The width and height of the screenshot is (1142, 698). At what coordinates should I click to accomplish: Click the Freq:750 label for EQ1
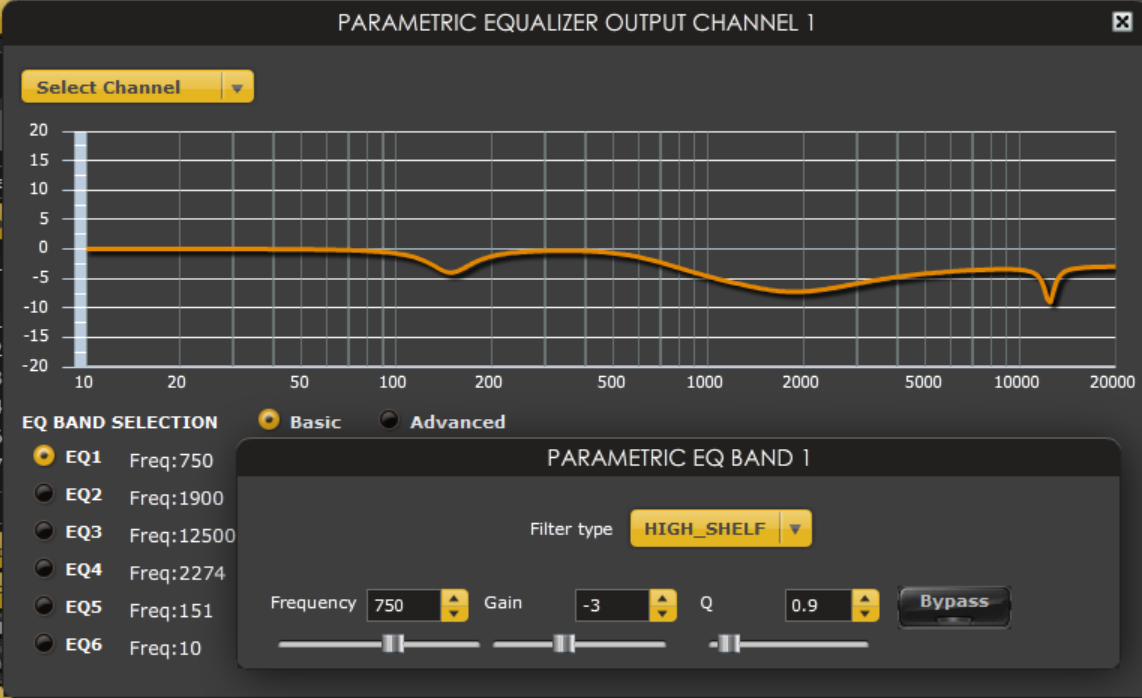pos(171,460)
